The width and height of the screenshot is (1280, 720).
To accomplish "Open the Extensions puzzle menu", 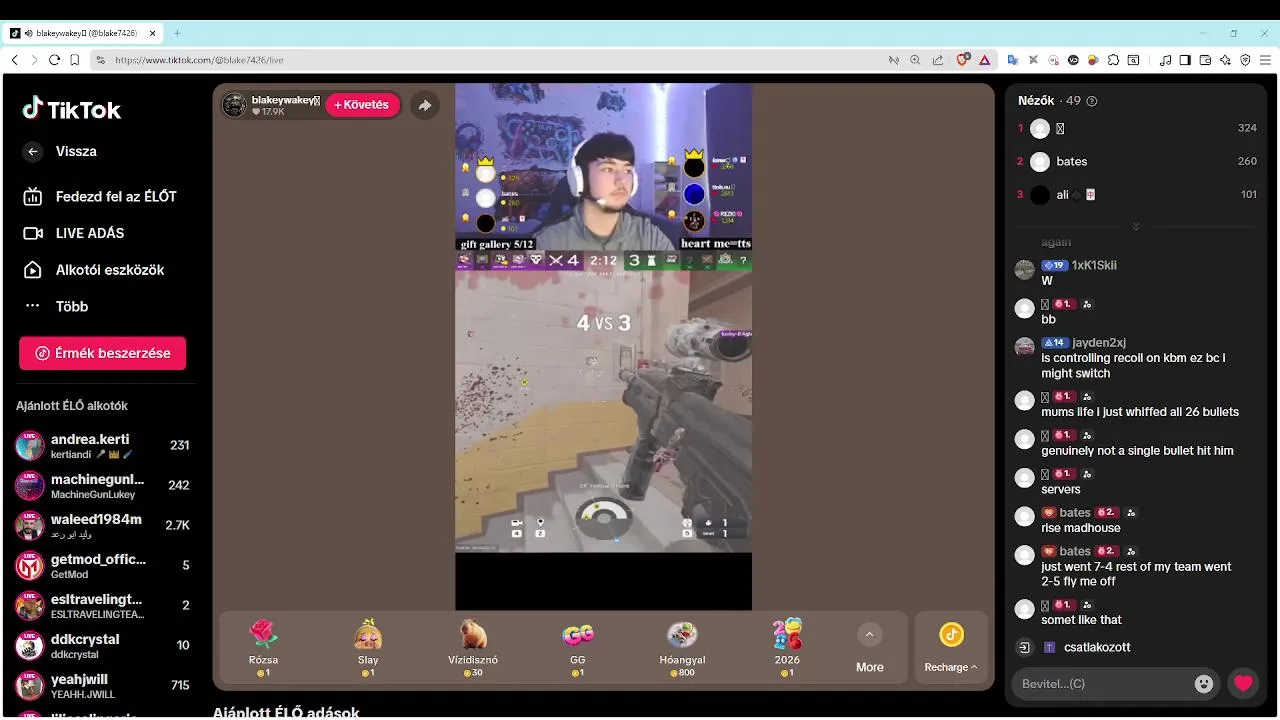I will point(1113,60).
